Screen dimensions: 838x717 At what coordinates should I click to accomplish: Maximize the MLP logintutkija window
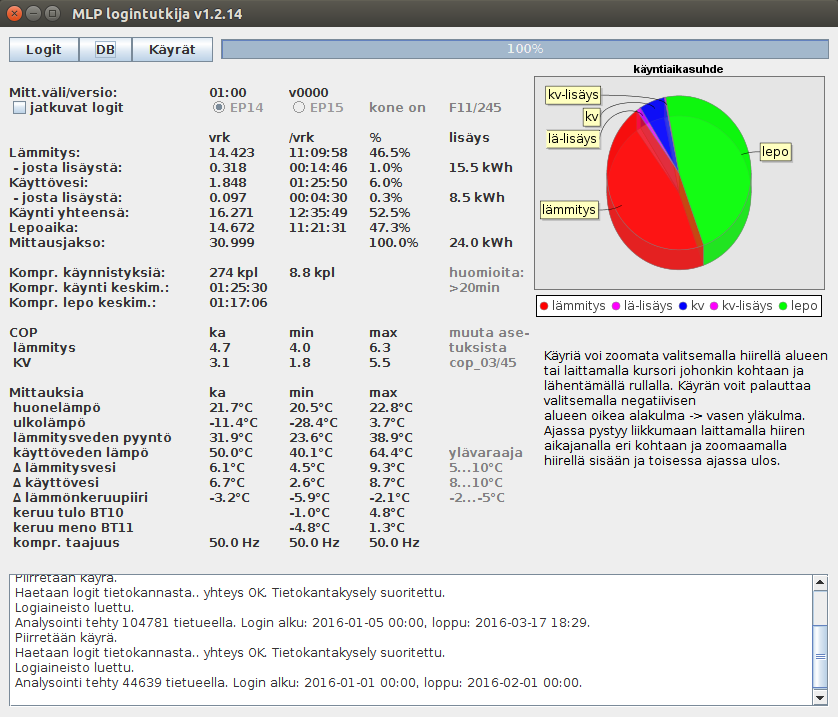tap(52, 13)
